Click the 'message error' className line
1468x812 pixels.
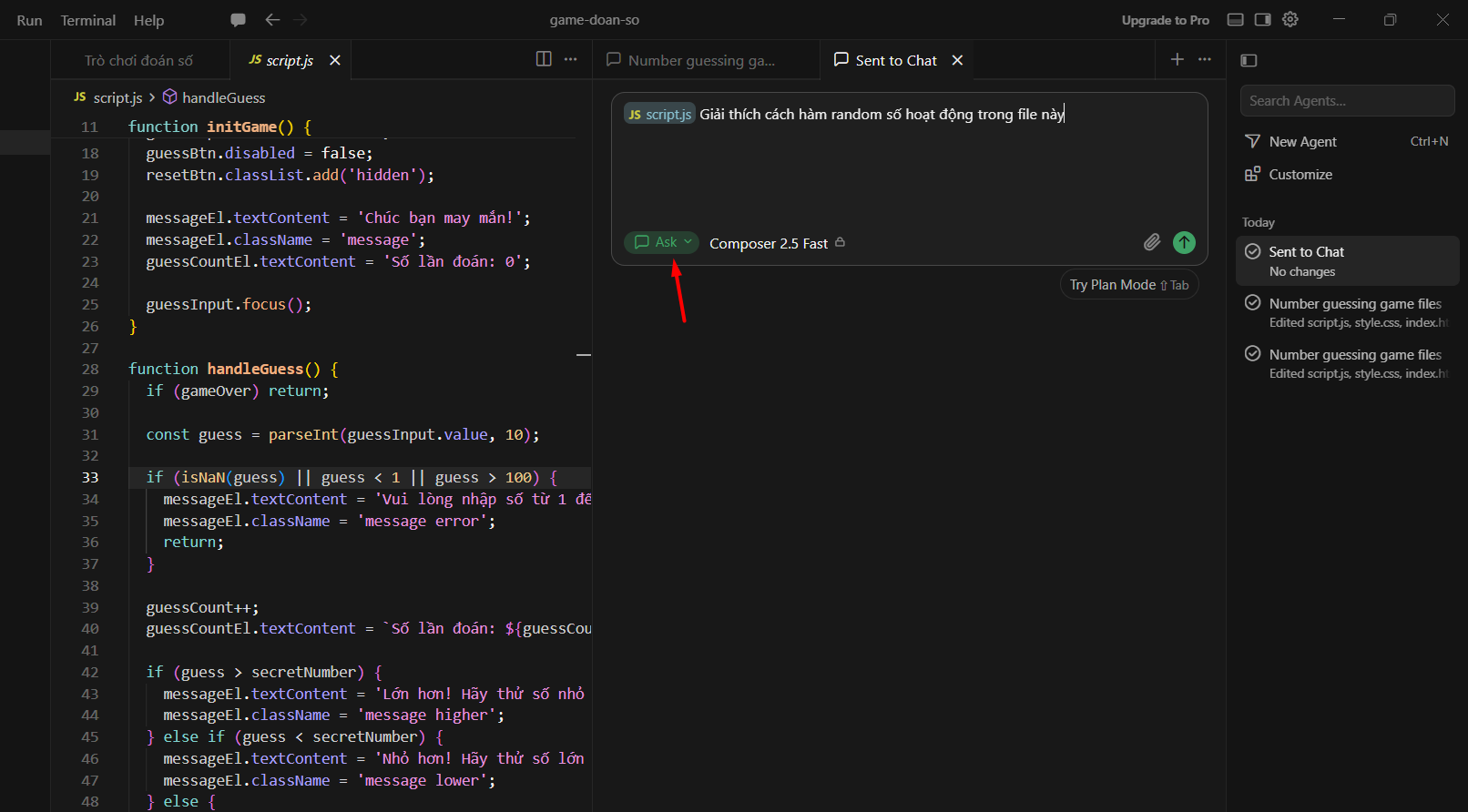tap(330, 521)
